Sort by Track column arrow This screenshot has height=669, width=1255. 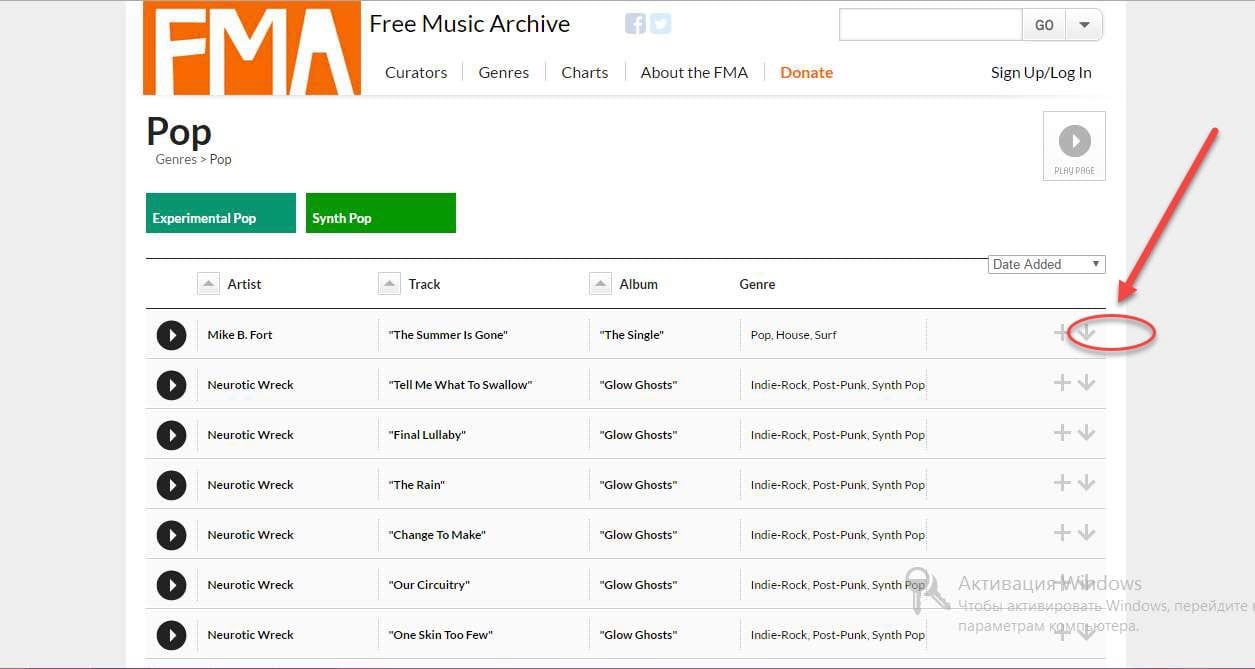(389, 284)
